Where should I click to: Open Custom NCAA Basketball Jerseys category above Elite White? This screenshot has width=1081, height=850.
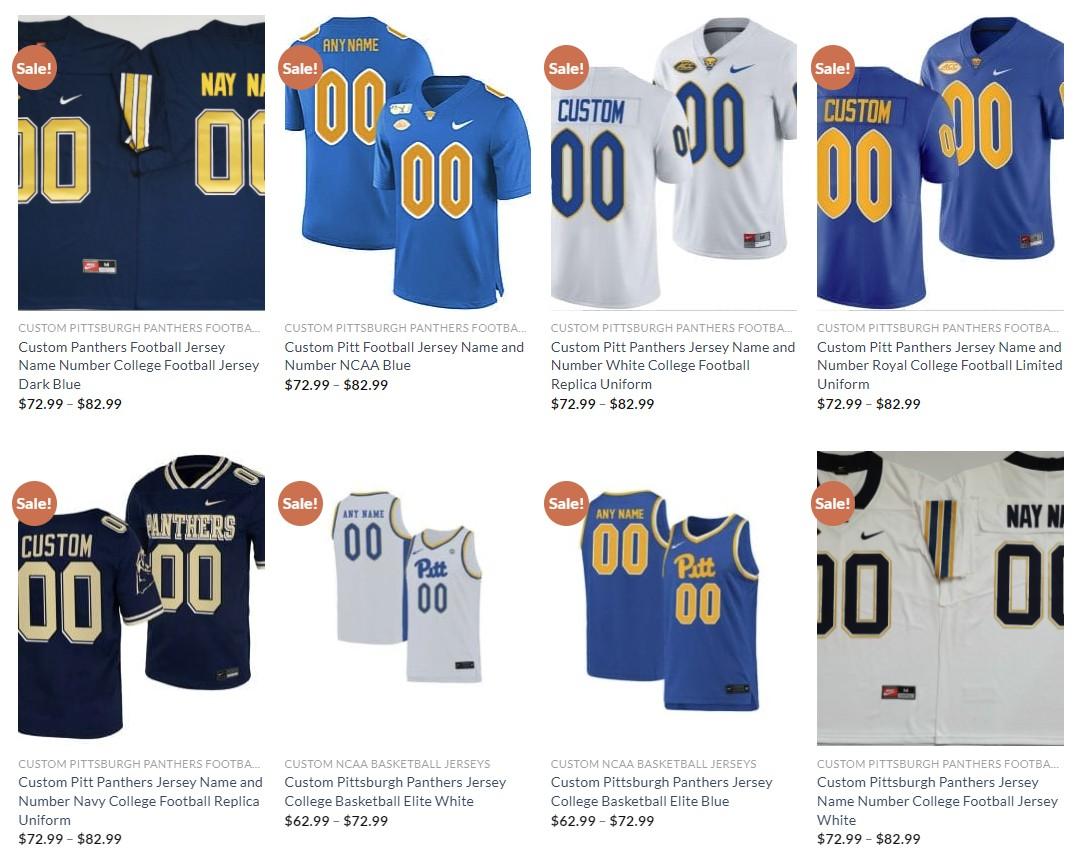387,764
